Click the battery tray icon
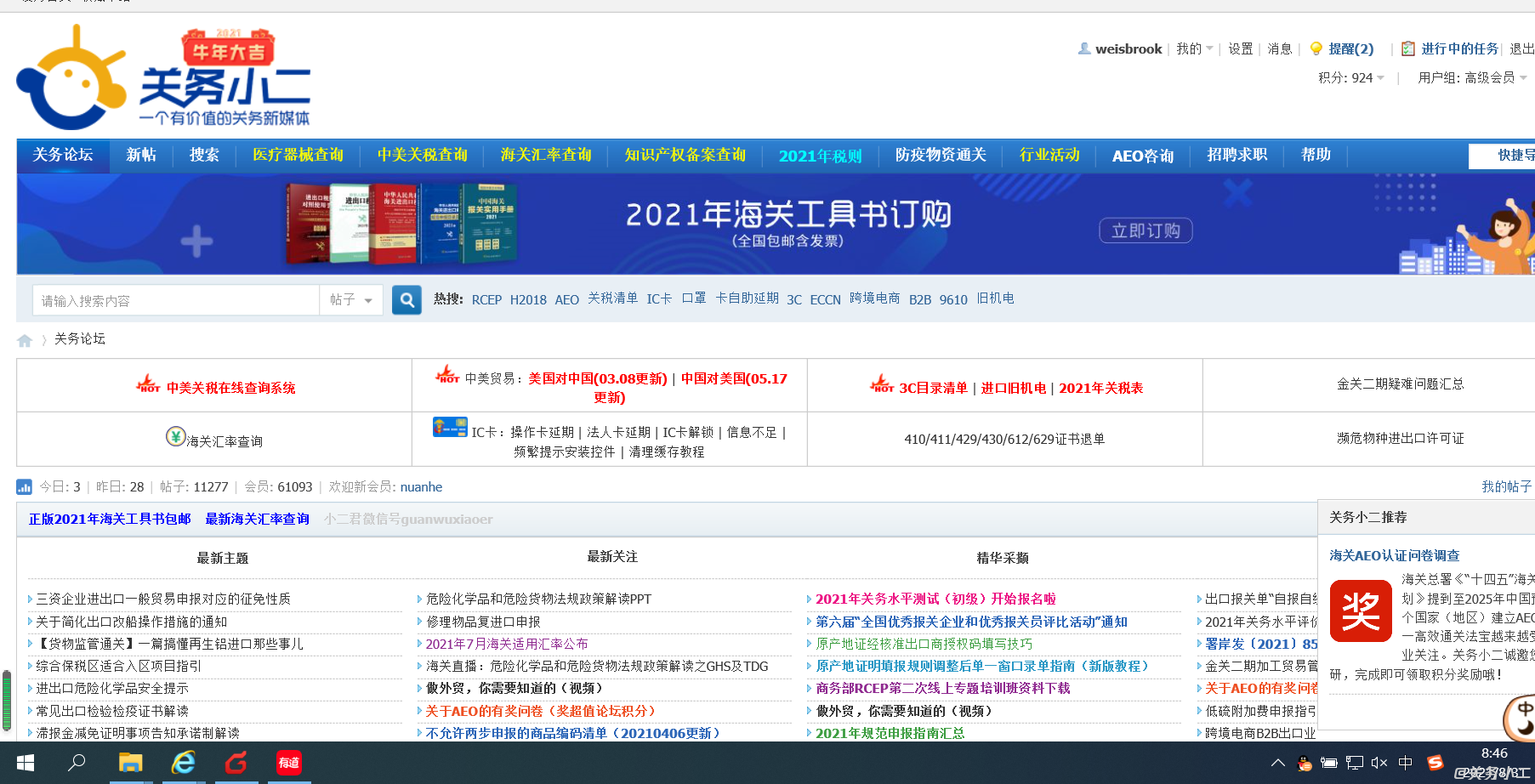 [1329, 763]
